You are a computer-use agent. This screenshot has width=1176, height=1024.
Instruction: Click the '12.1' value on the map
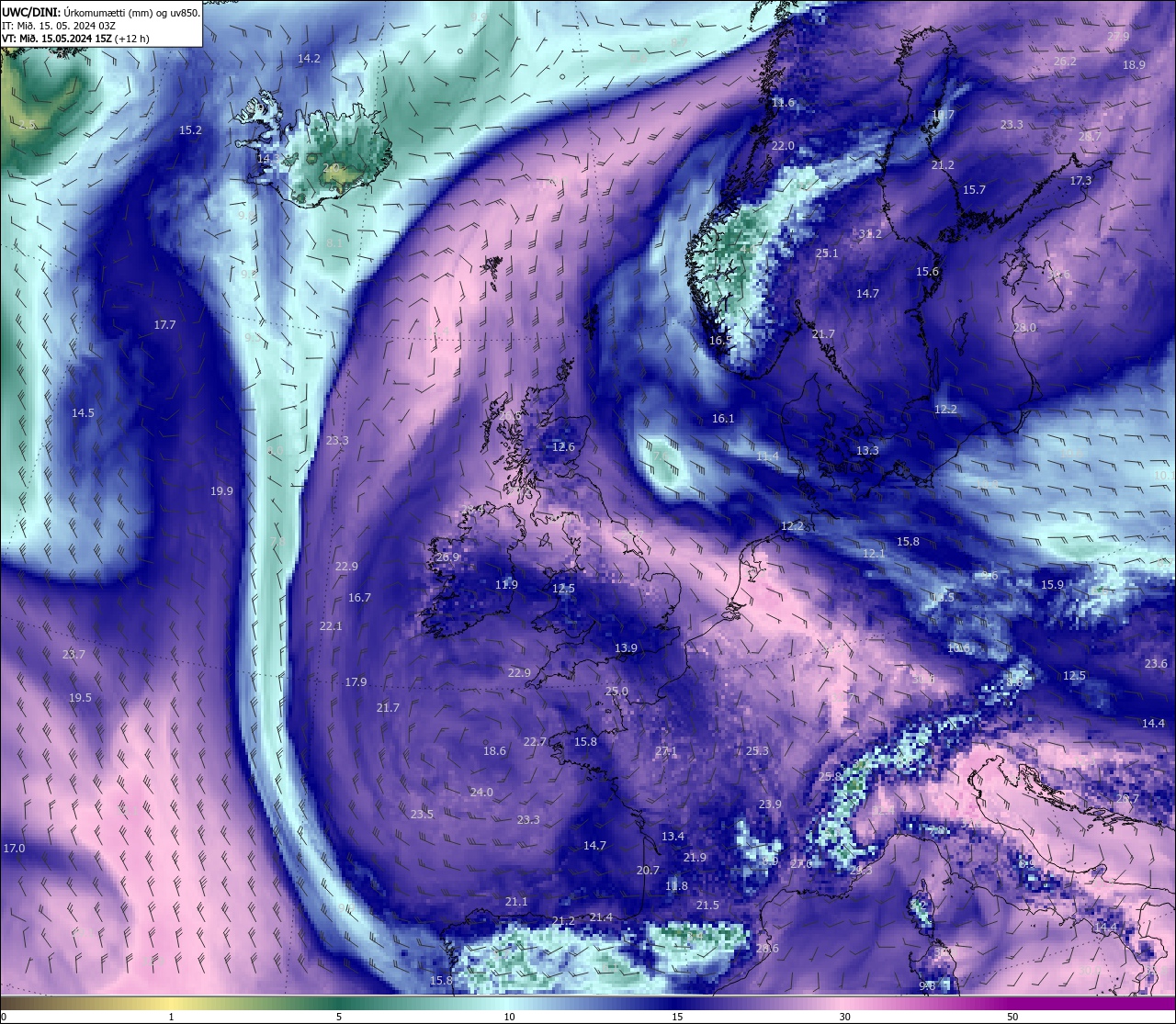tap(874, 554)
